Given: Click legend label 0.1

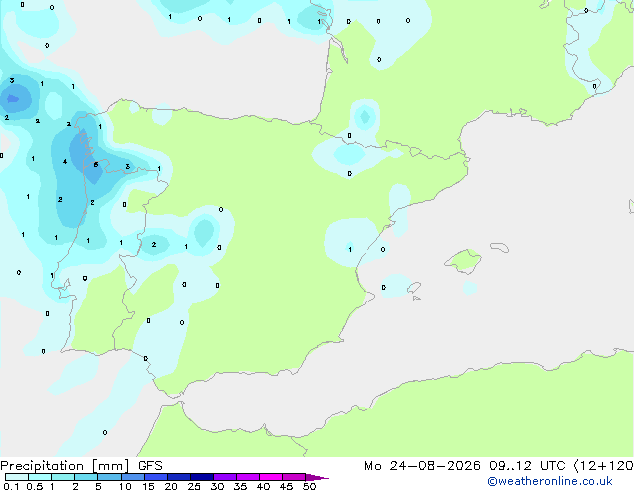Looking at the screenshot, I should click(x=11, y=486).
